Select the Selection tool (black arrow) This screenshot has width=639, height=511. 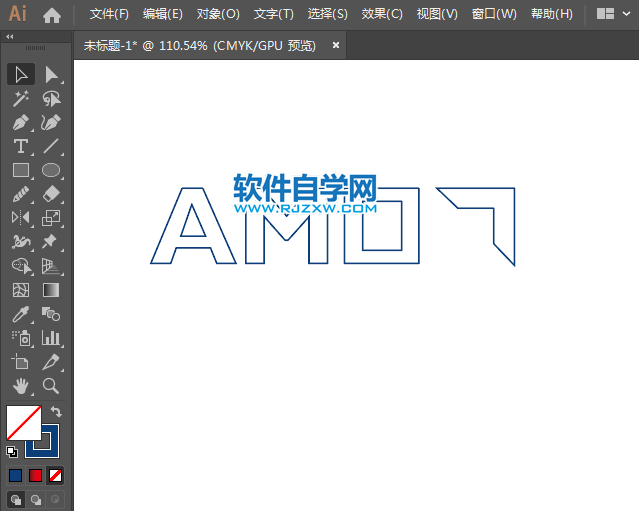pos(21,75)
